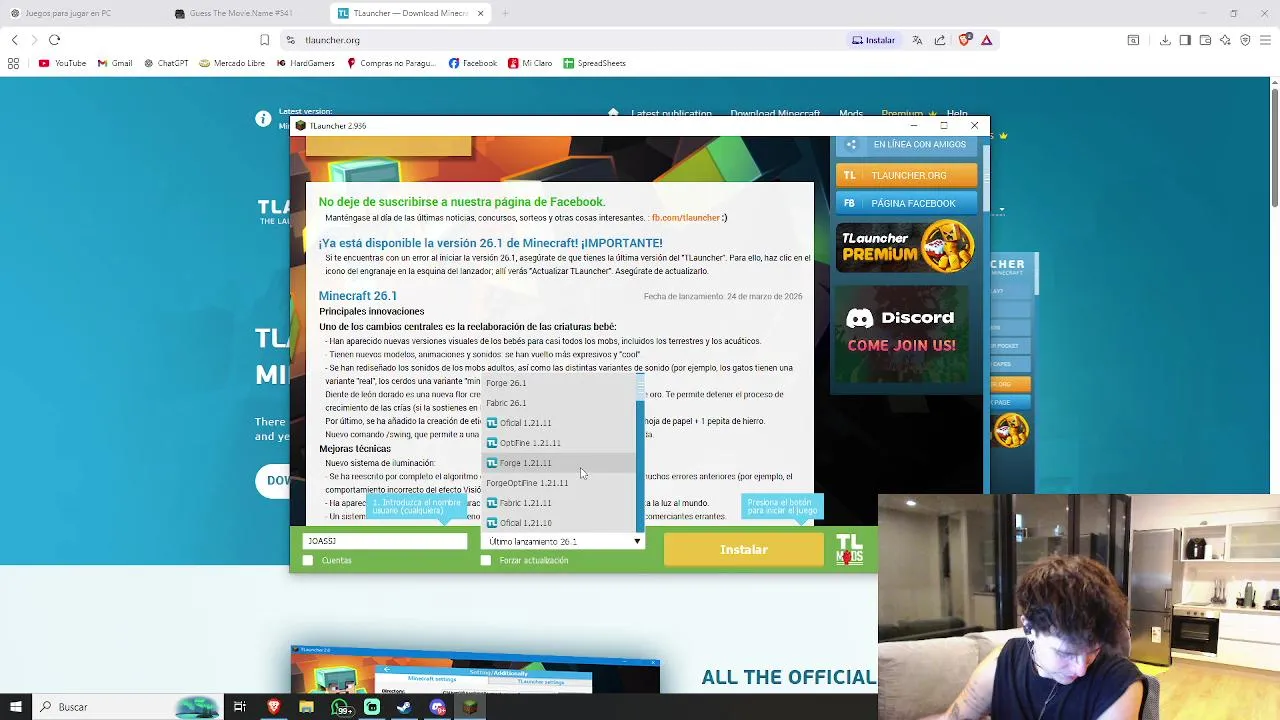Open the SpreadSheets bookmark
Viewport: 1280px width, 720px height.
point(594,63)
